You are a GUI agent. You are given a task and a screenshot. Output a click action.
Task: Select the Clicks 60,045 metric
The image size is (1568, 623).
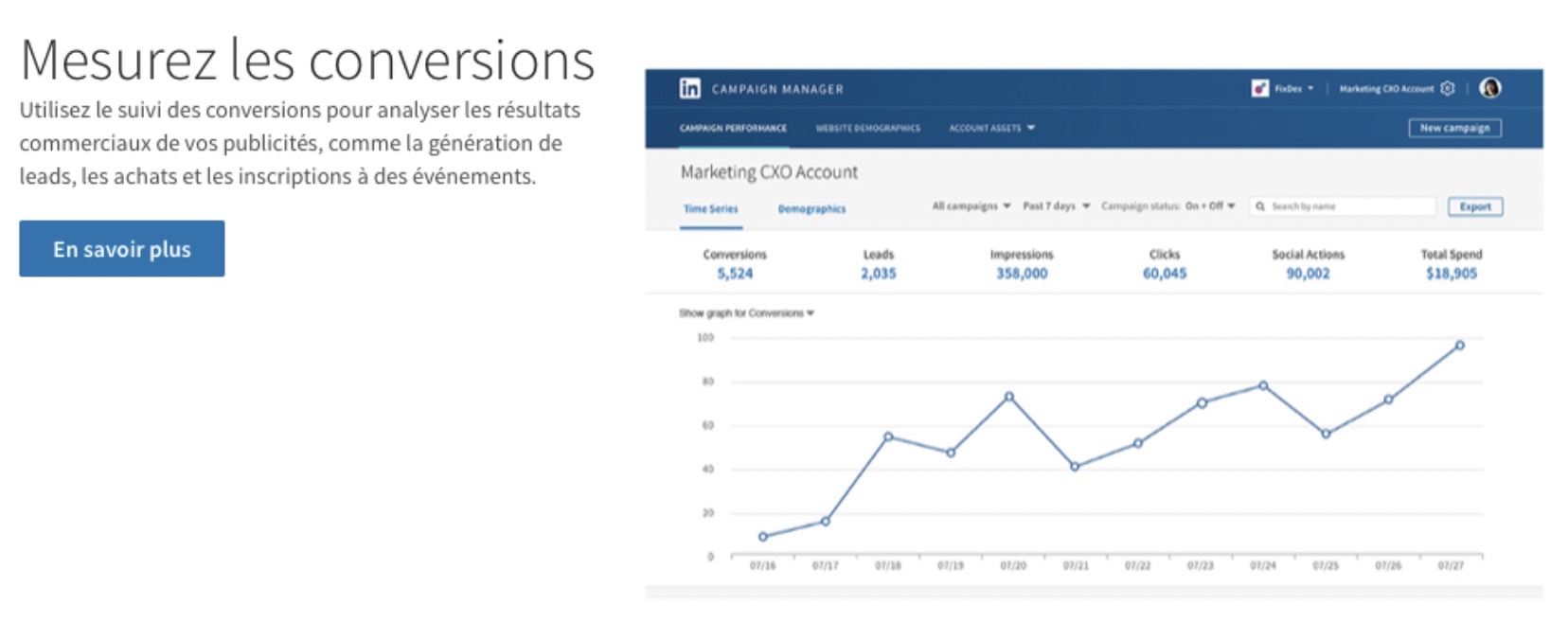(1165, 264)
